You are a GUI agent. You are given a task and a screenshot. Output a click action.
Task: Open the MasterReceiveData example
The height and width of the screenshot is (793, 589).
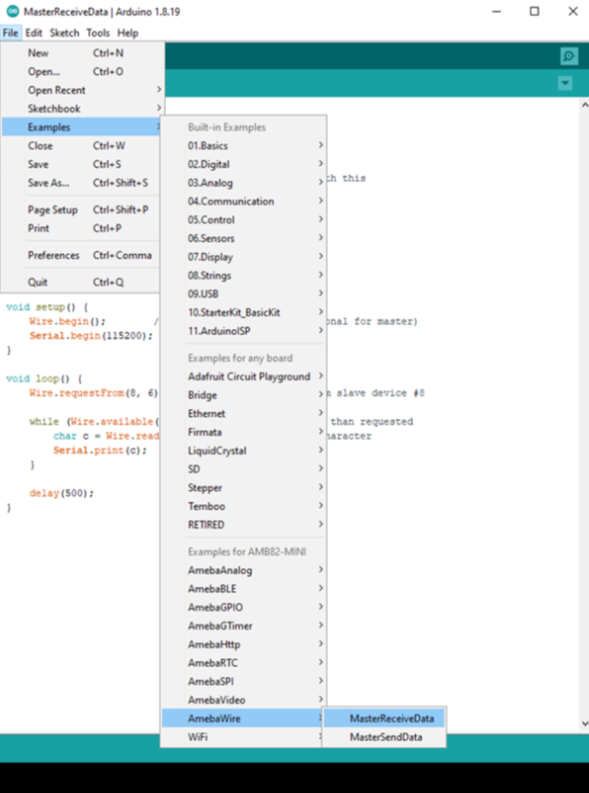[384, 719]
